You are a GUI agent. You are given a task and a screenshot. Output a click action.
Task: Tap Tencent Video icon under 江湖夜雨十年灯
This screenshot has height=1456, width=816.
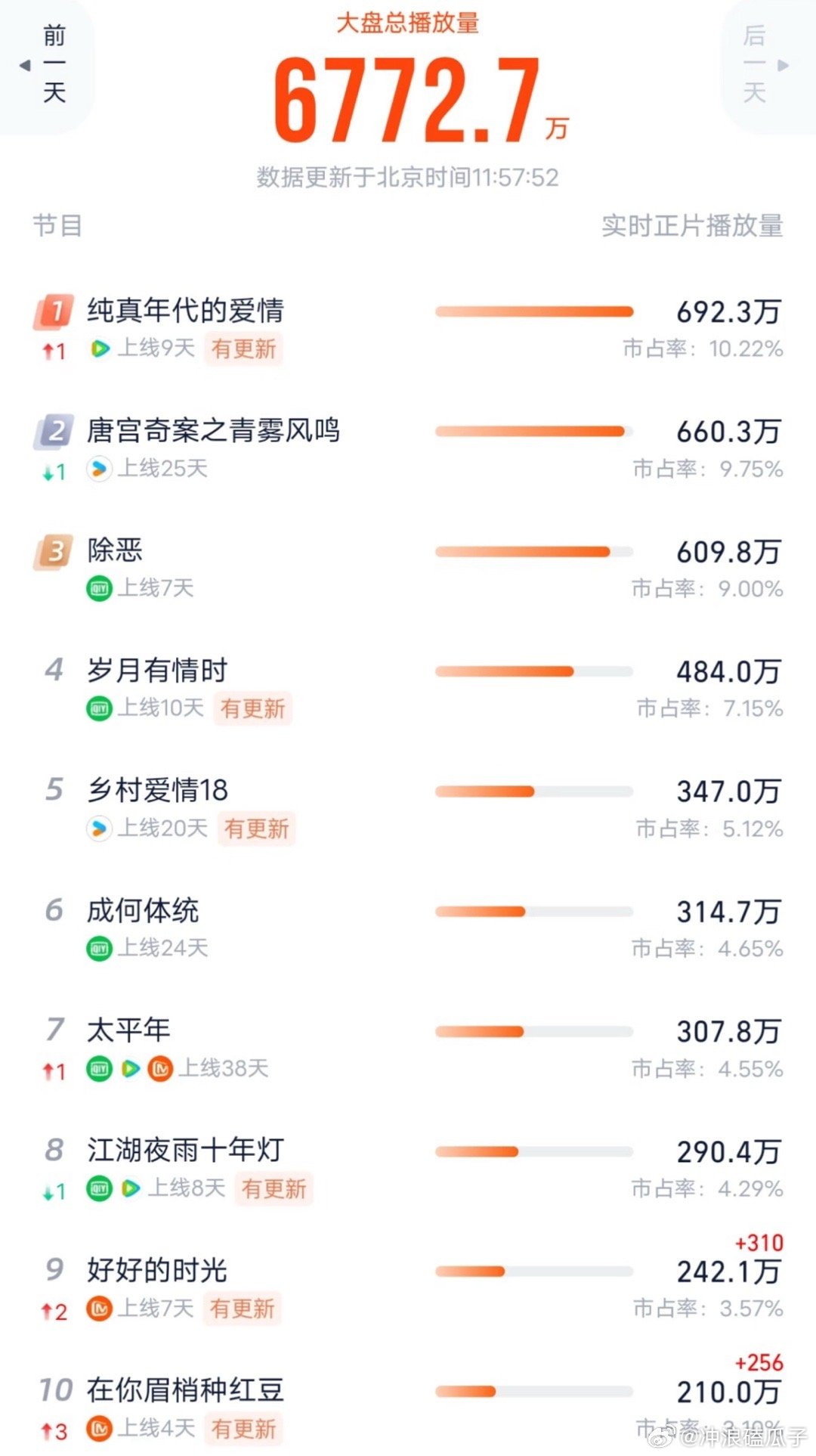(130, 1188)
